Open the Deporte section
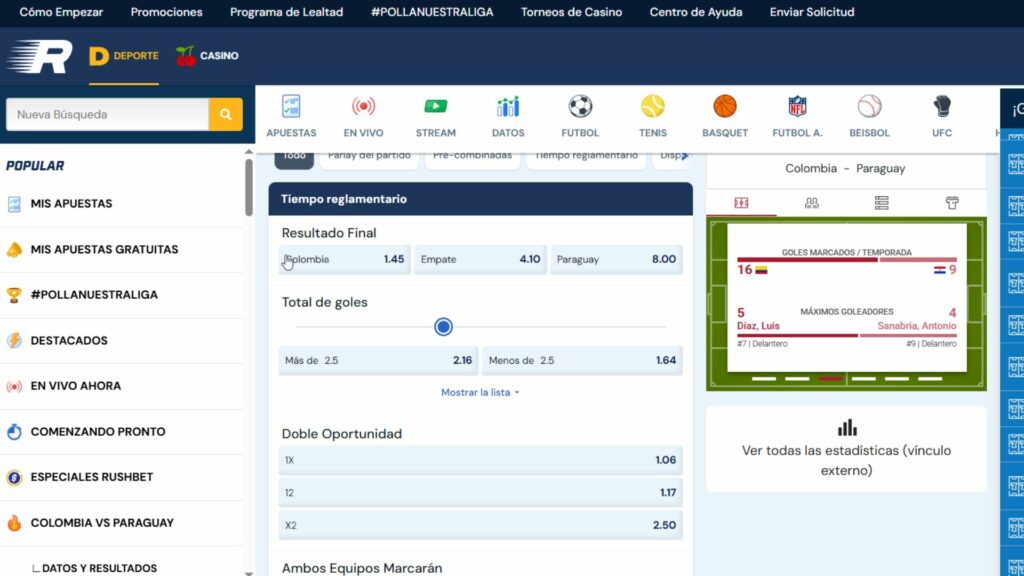Viewport: 1024px width, 576px height. pos(123,56)
